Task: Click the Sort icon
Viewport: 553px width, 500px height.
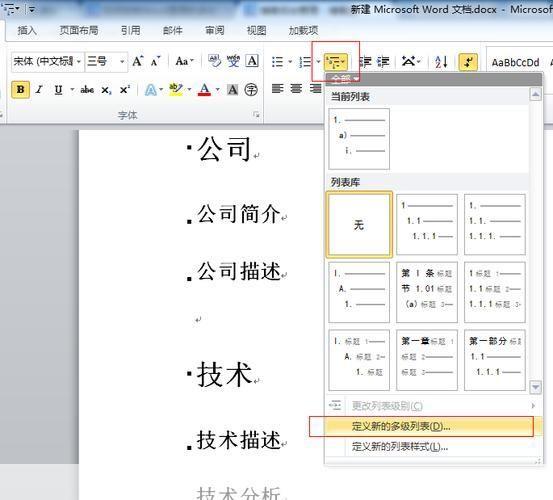Action: pyautogui.click(x=441, y=62)
